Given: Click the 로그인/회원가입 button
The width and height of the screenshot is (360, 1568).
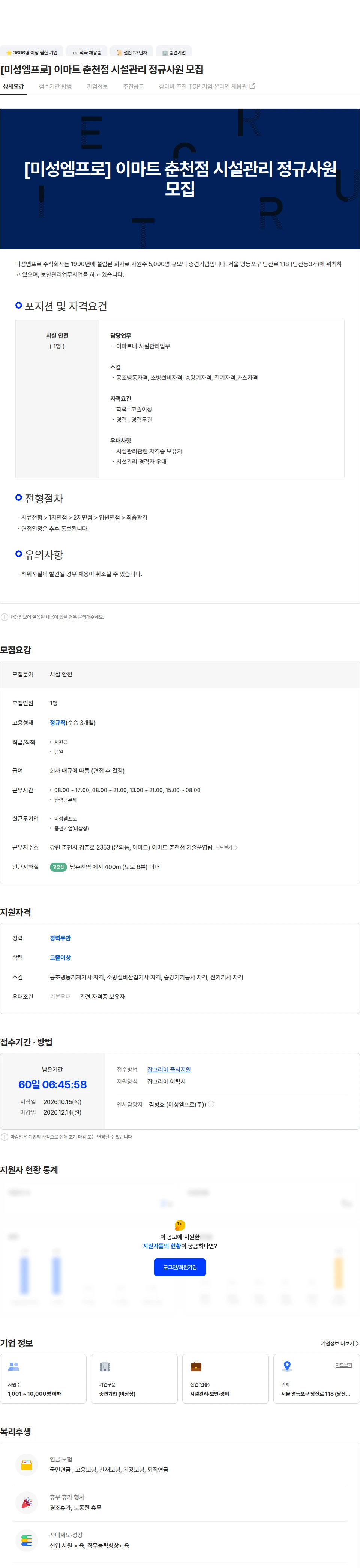Looking at the screenshot, I should [180, 1267].
